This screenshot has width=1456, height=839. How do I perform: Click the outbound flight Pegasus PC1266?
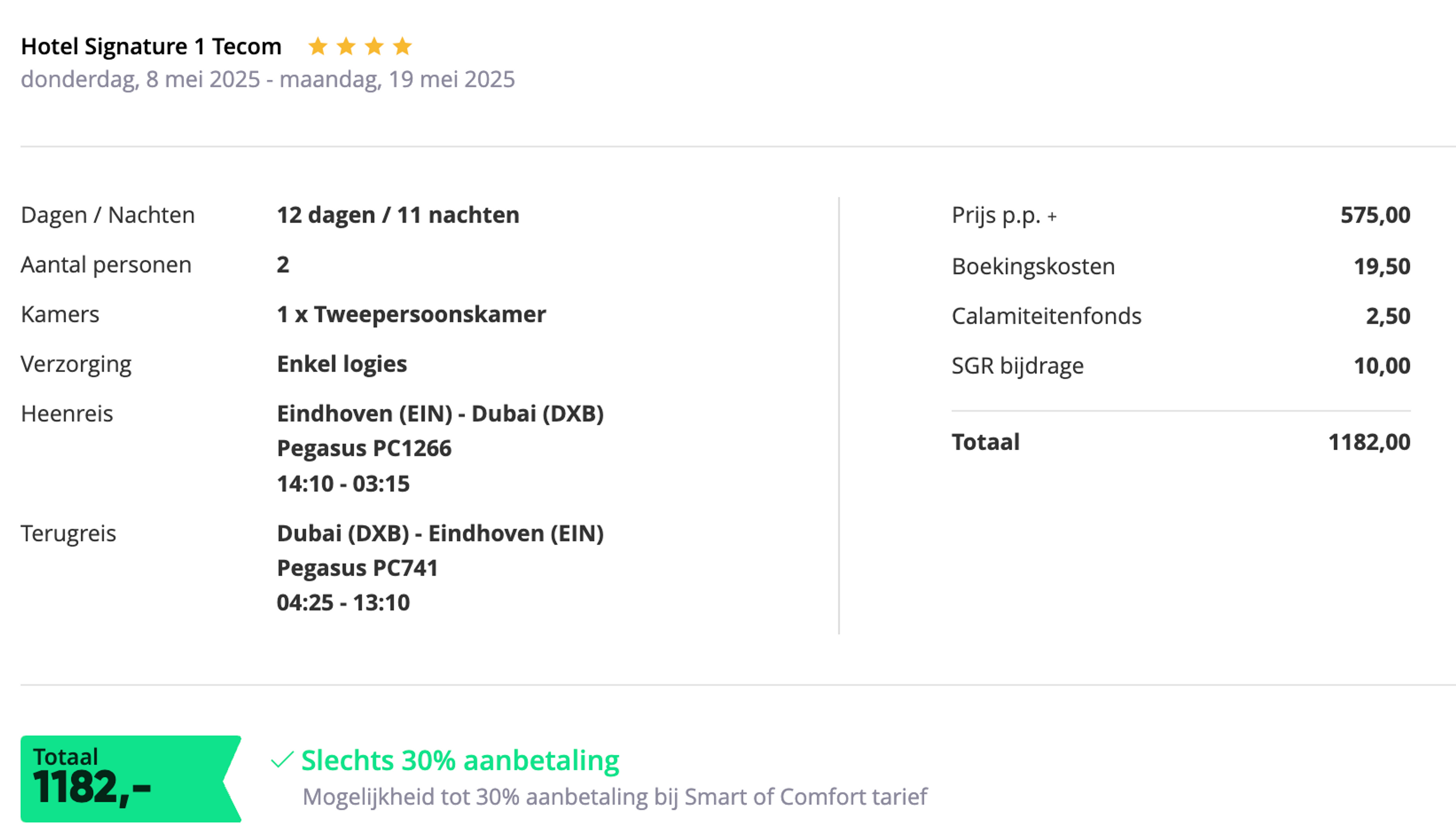tap(364, 448)
